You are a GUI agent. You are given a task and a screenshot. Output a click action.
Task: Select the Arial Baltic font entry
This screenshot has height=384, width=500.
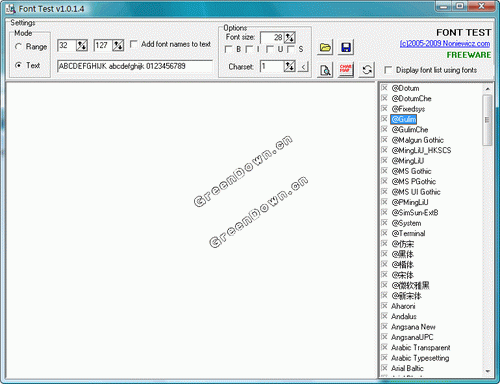(x=407, y=368)
